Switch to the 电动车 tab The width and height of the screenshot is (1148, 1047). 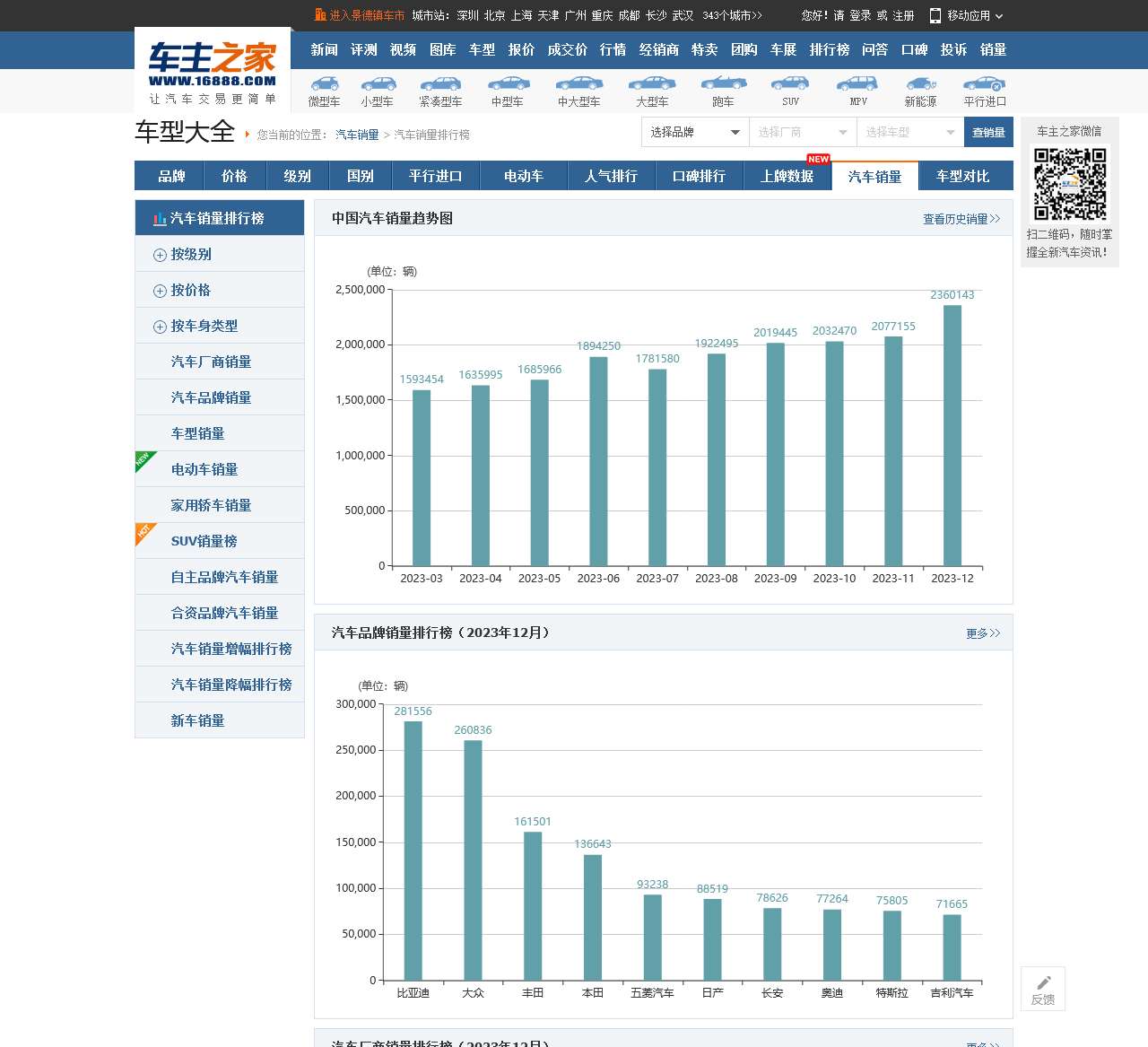point(524,176)
